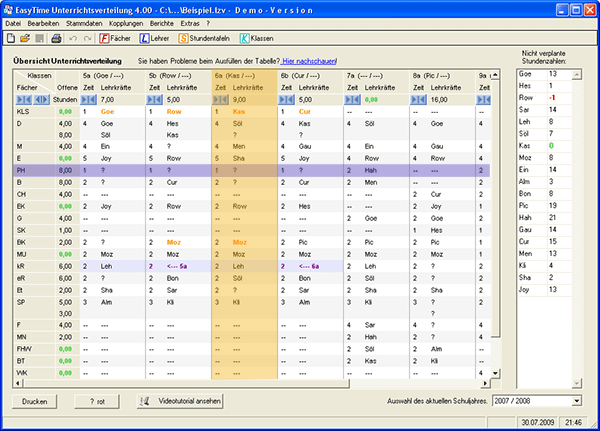Toggle column width icon for class 6b
The image size is (600, 431).
pos(287,100)
